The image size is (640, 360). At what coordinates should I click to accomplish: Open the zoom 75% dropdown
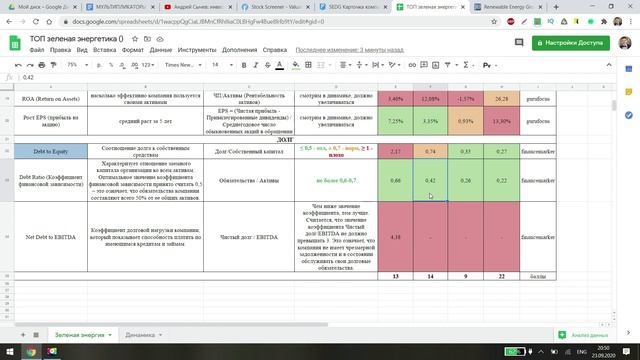78,65
